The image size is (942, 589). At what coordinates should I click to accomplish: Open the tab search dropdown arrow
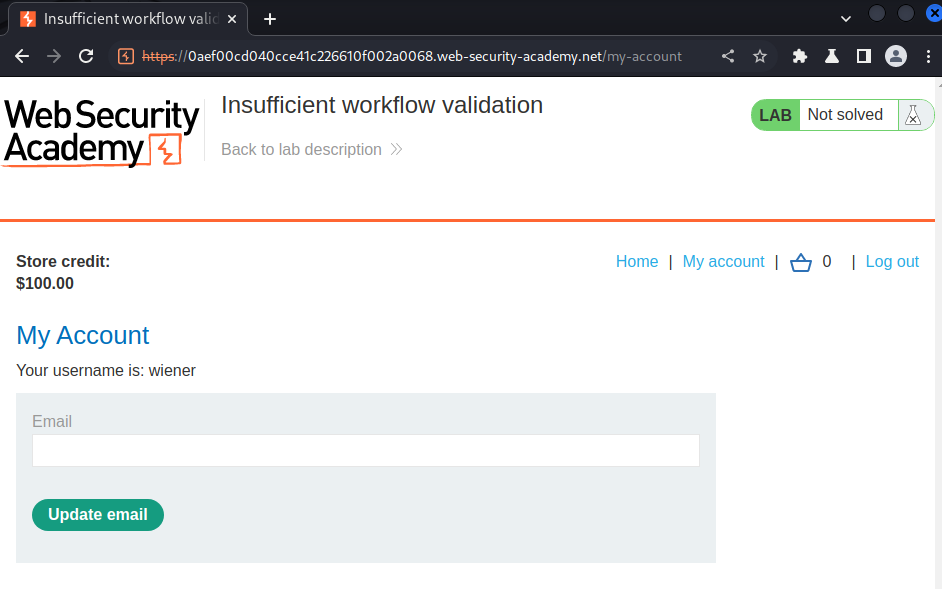pyautogui.click(x=845, y=19)
